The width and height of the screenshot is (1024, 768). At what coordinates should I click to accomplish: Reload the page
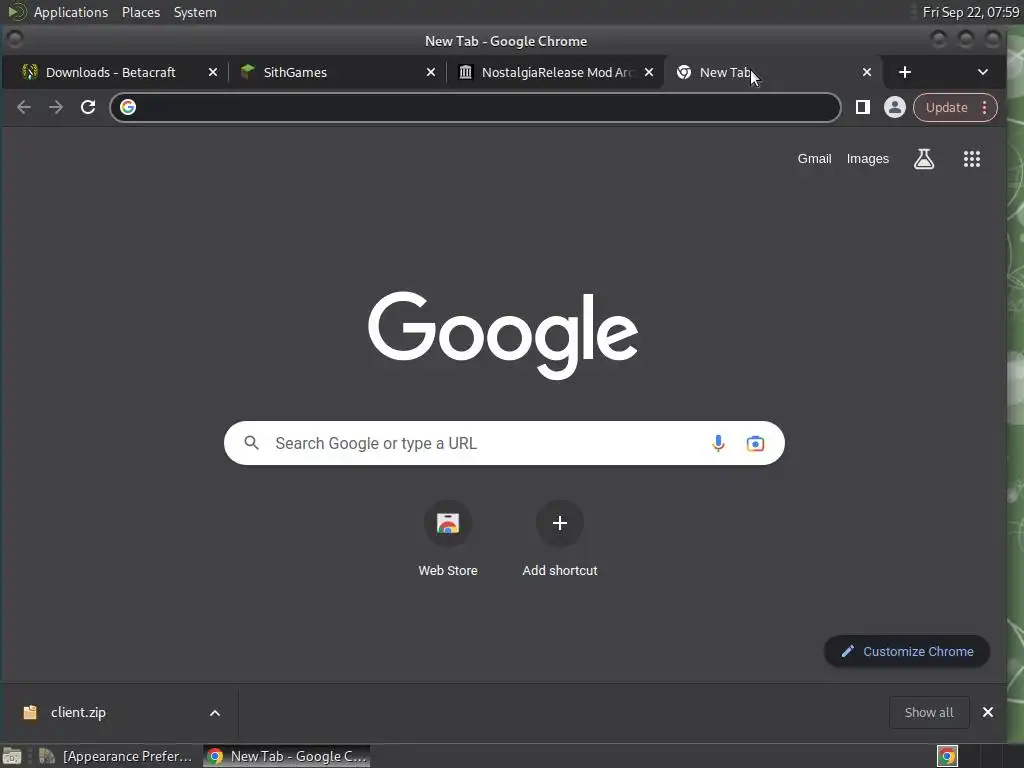pyautogui.click(x=88, y=107)
